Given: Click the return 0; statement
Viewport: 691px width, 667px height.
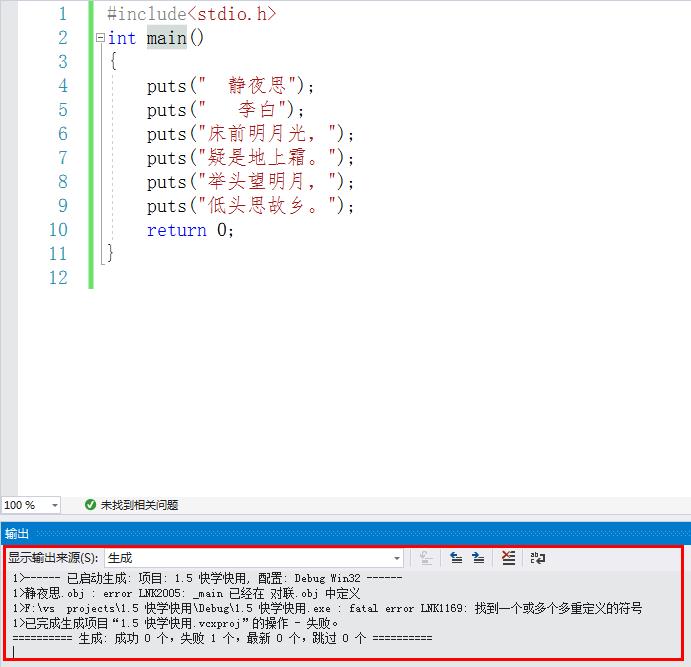Looking at the screenshot, I should 190,230.
